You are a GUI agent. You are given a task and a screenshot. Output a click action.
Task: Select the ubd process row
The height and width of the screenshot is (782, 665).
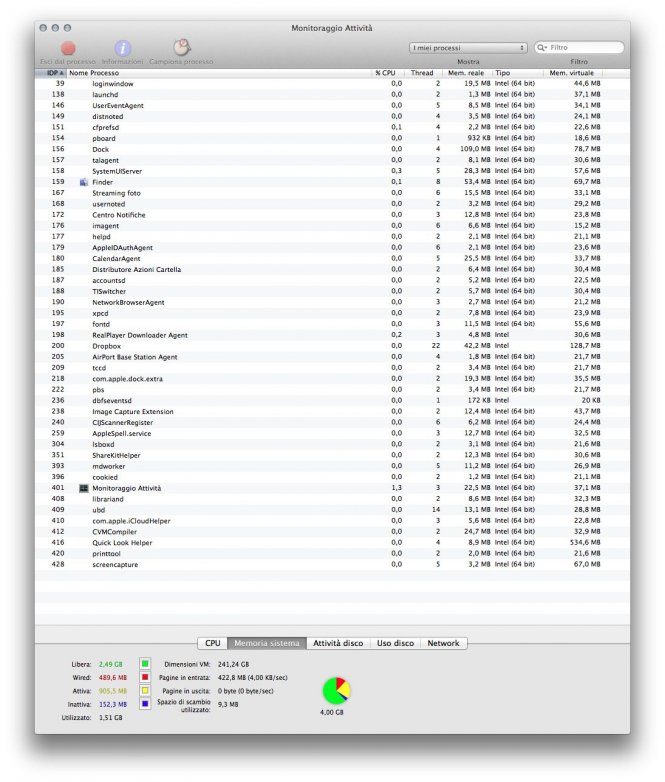332,511
